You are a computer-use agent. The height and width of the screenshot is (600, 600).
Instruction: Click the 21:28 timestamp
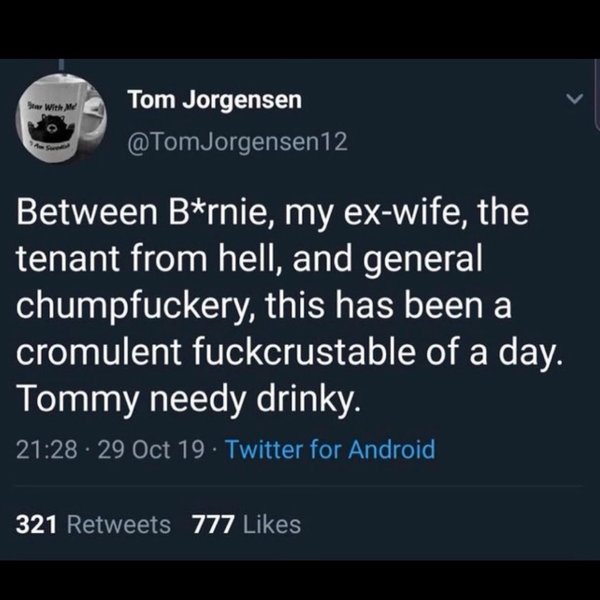42,449
